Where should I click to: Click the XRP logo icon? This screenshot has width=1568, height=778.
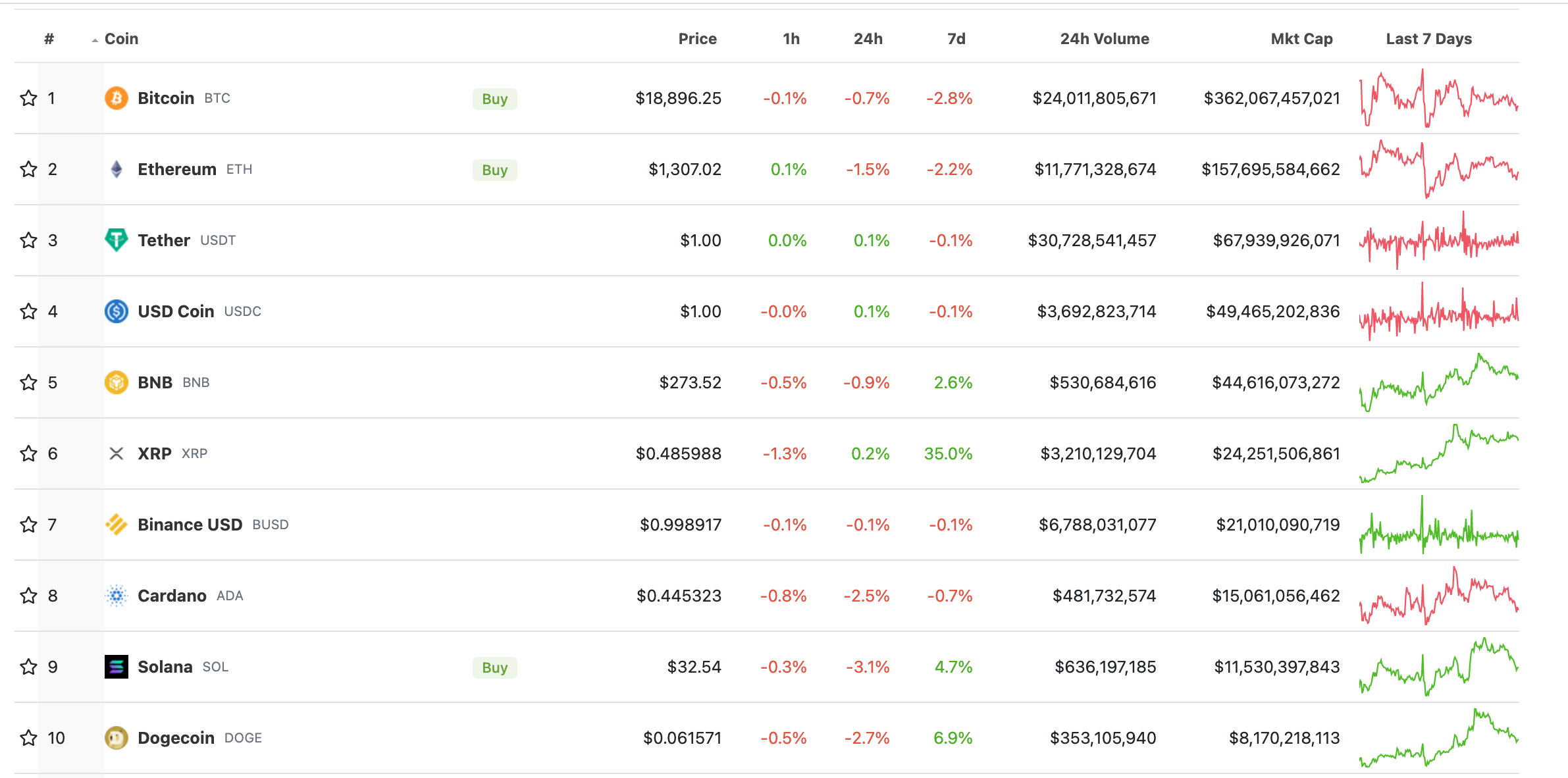coord(117,454)
